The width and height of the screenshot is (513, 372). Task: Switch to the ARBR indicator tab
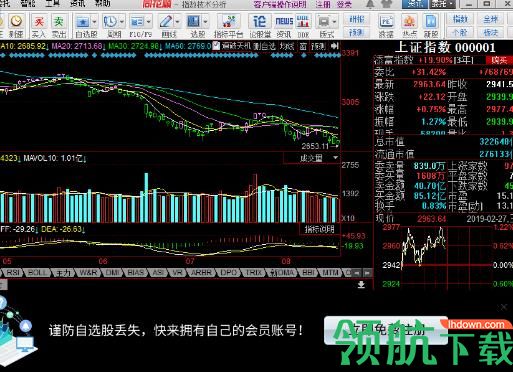[201, 273]
